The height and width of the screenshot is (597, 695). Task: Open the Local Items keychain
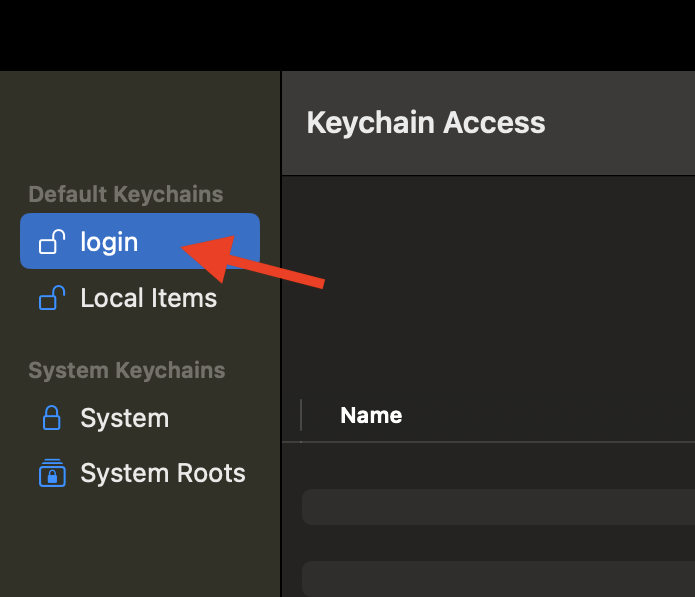coord(148,298)
